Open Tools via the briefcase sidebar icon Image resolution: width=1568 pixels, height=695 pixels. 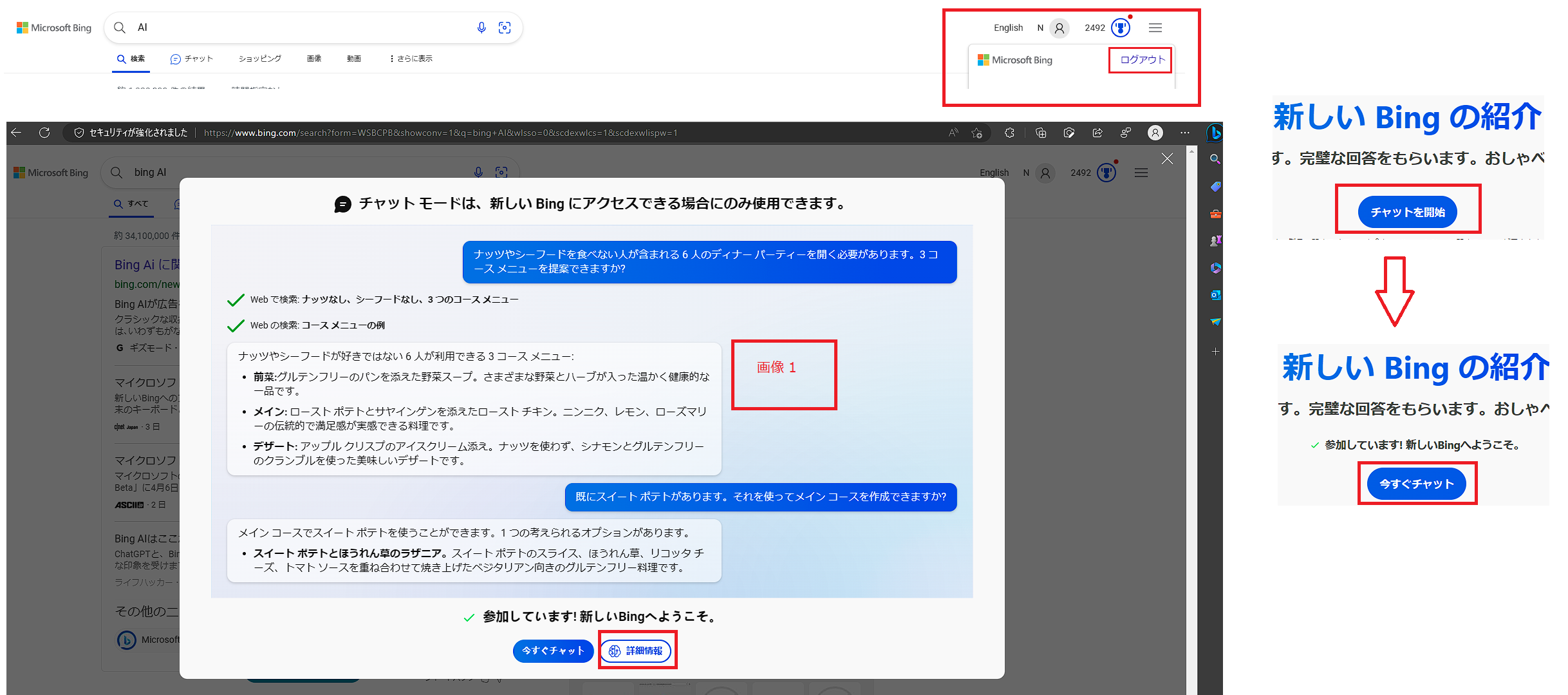[x=1215, y=213]
